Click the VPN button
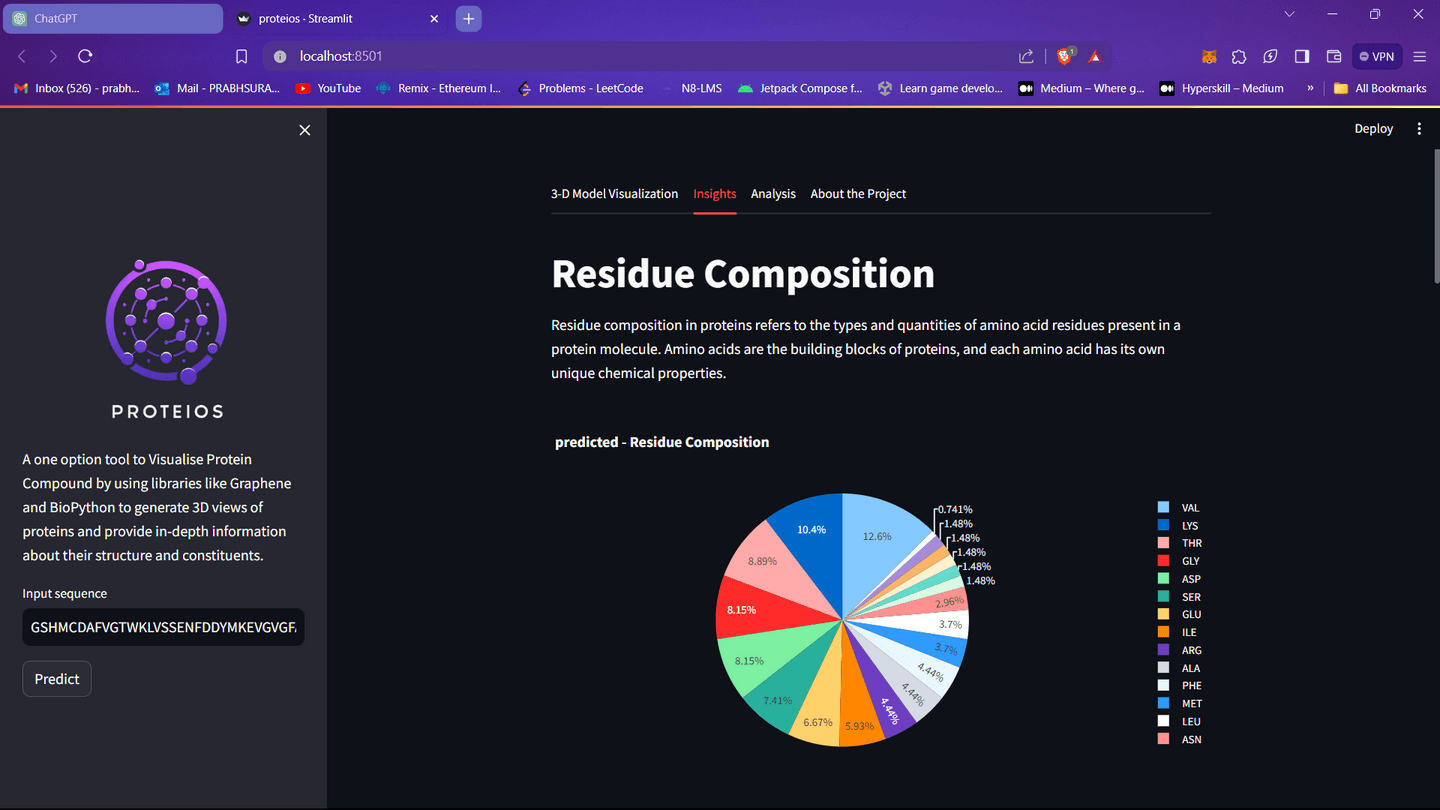This screenshot has width=1440, height=810. [x=1377, y=57]
